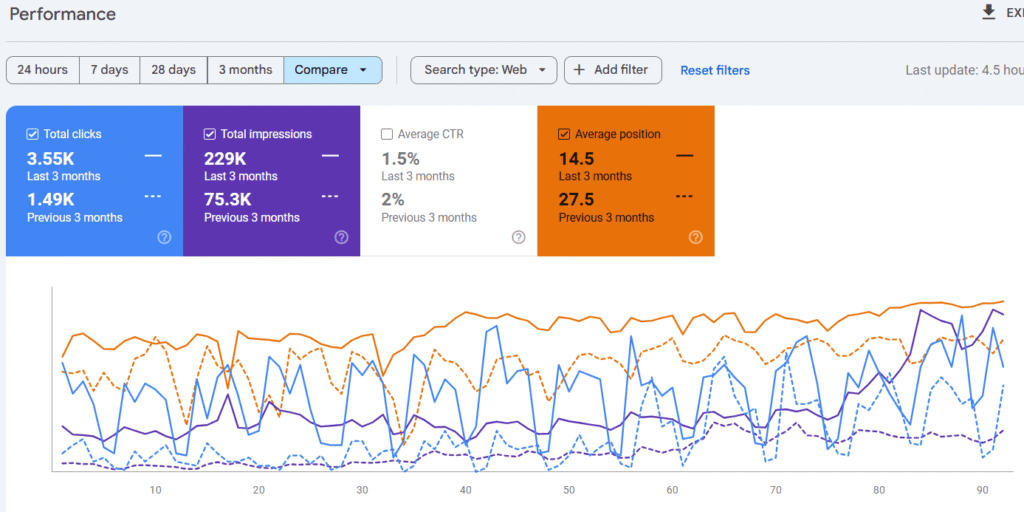This screenshot has height=512, width=1024.
Task: Click the chart x-axis label 90
Action: click(x=982, y=490)
